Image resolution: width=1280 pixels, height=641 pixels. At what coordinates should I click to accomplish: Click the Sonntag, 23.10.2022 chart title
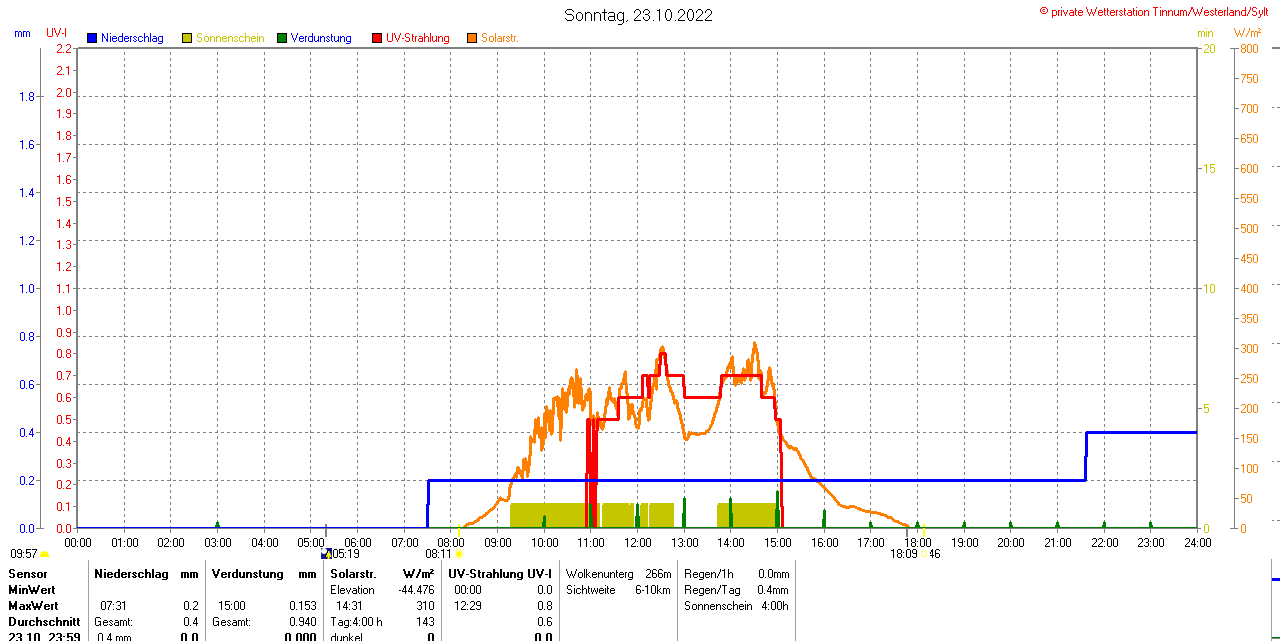pyautogui.click(x=639, y=15)
